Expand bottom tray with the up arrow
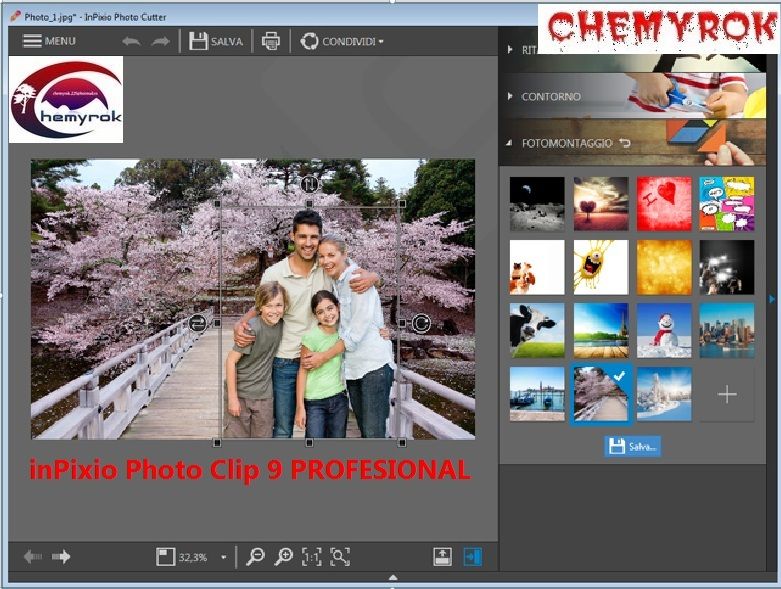Screen dimensions: 781x589 coord(393,578)
